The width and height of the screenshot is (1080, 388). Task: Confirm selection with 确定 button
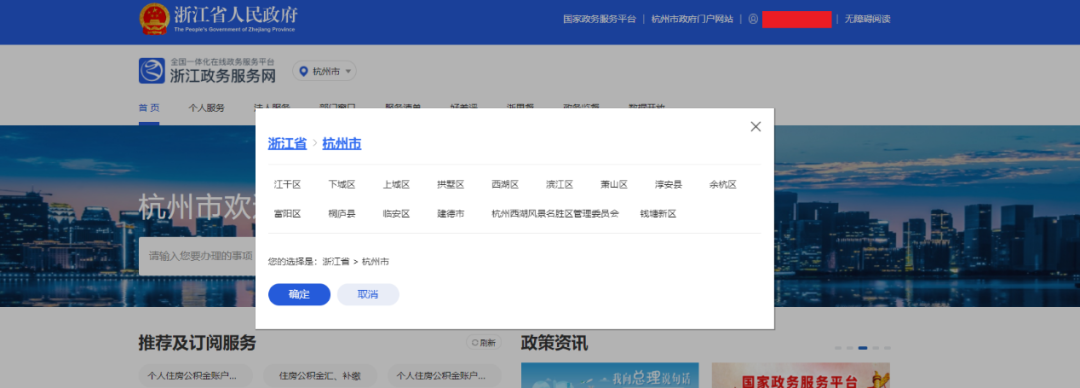(x=299, y=294)
